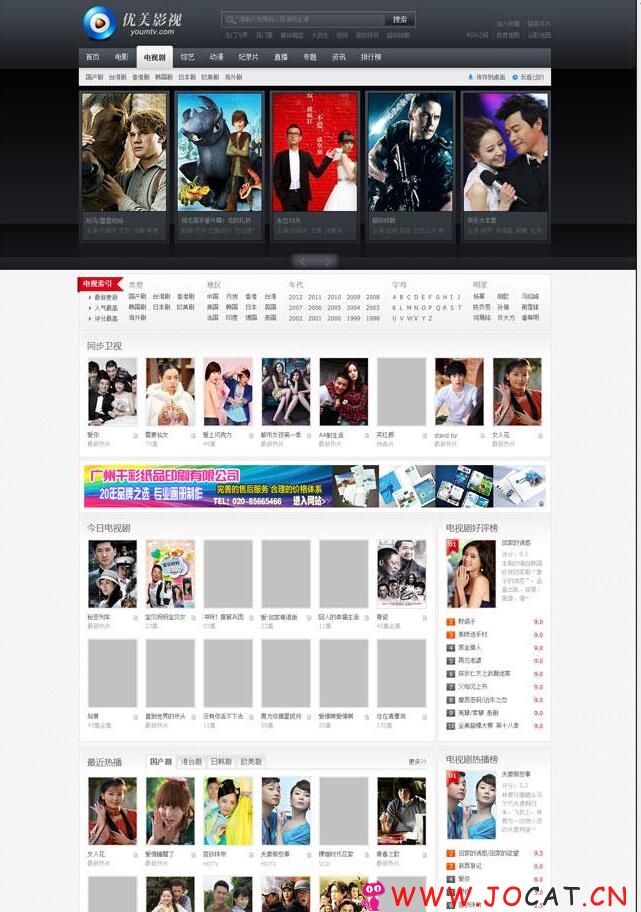Open the red background wedding couple poster
The height and width of the screenshot is (912, 641).
coord(315,152)
